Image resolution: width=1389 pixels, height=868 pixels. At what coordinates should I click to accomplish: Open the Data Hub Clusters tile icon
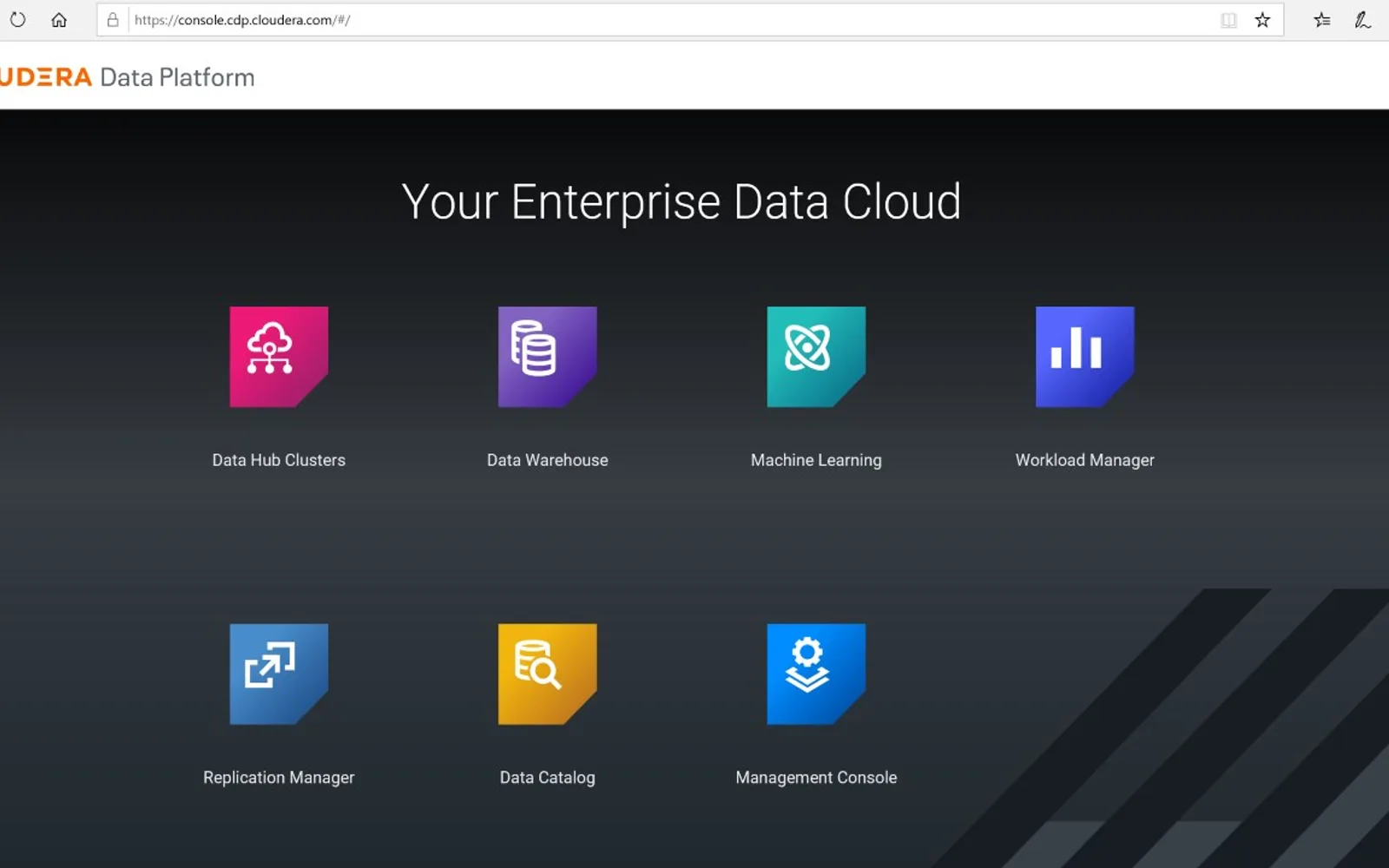click(279, 357)
